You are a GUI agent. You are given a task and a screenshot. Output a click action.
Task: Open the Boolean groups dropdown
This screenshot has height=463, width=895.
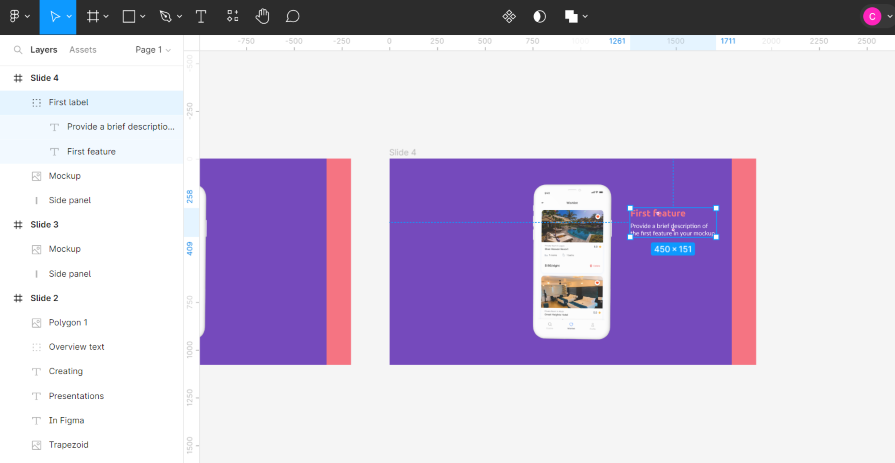click(575, 16)
